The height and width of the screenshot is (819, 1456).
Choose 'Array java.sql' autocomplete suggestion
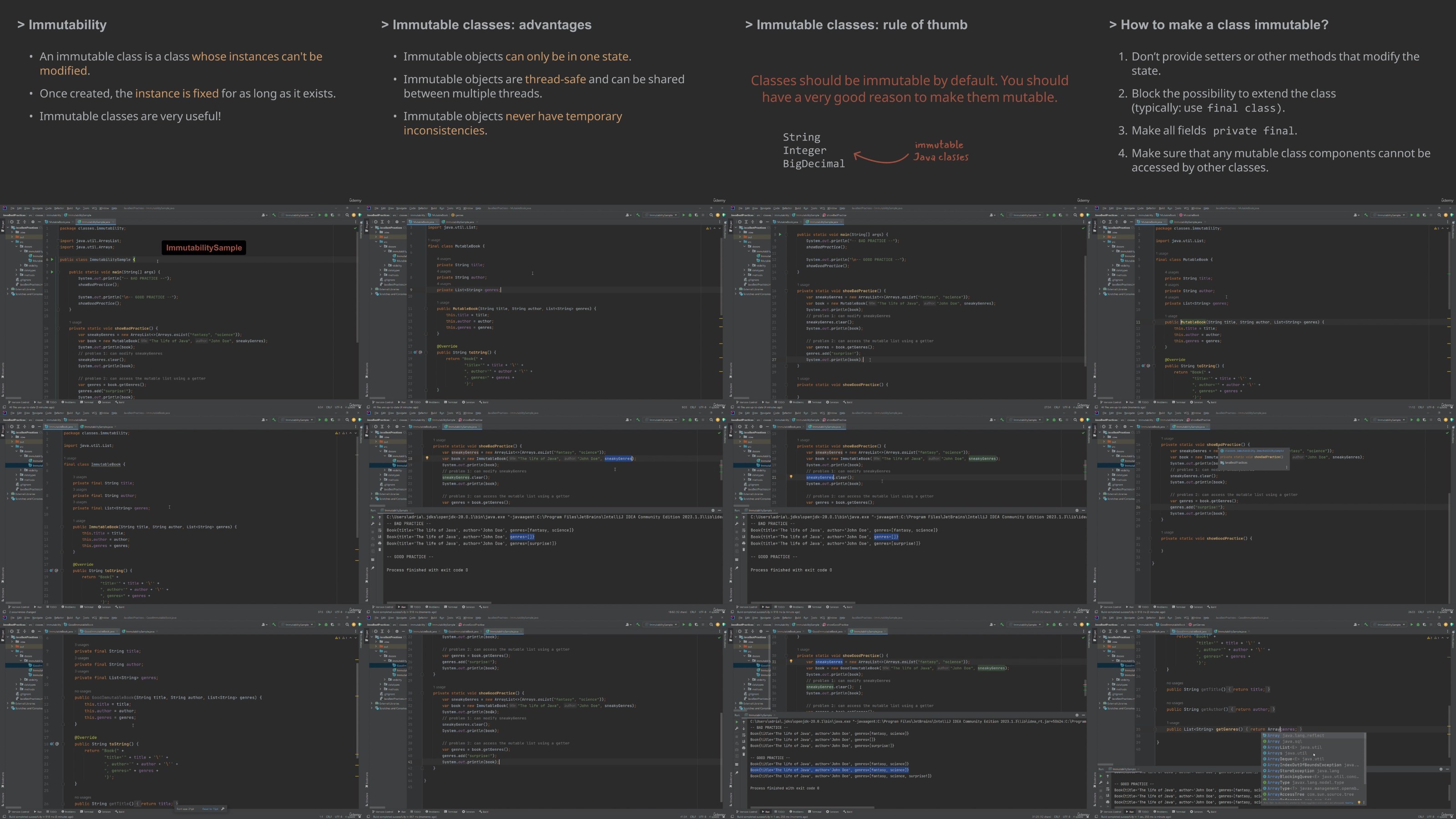(x=1314, y=742)
